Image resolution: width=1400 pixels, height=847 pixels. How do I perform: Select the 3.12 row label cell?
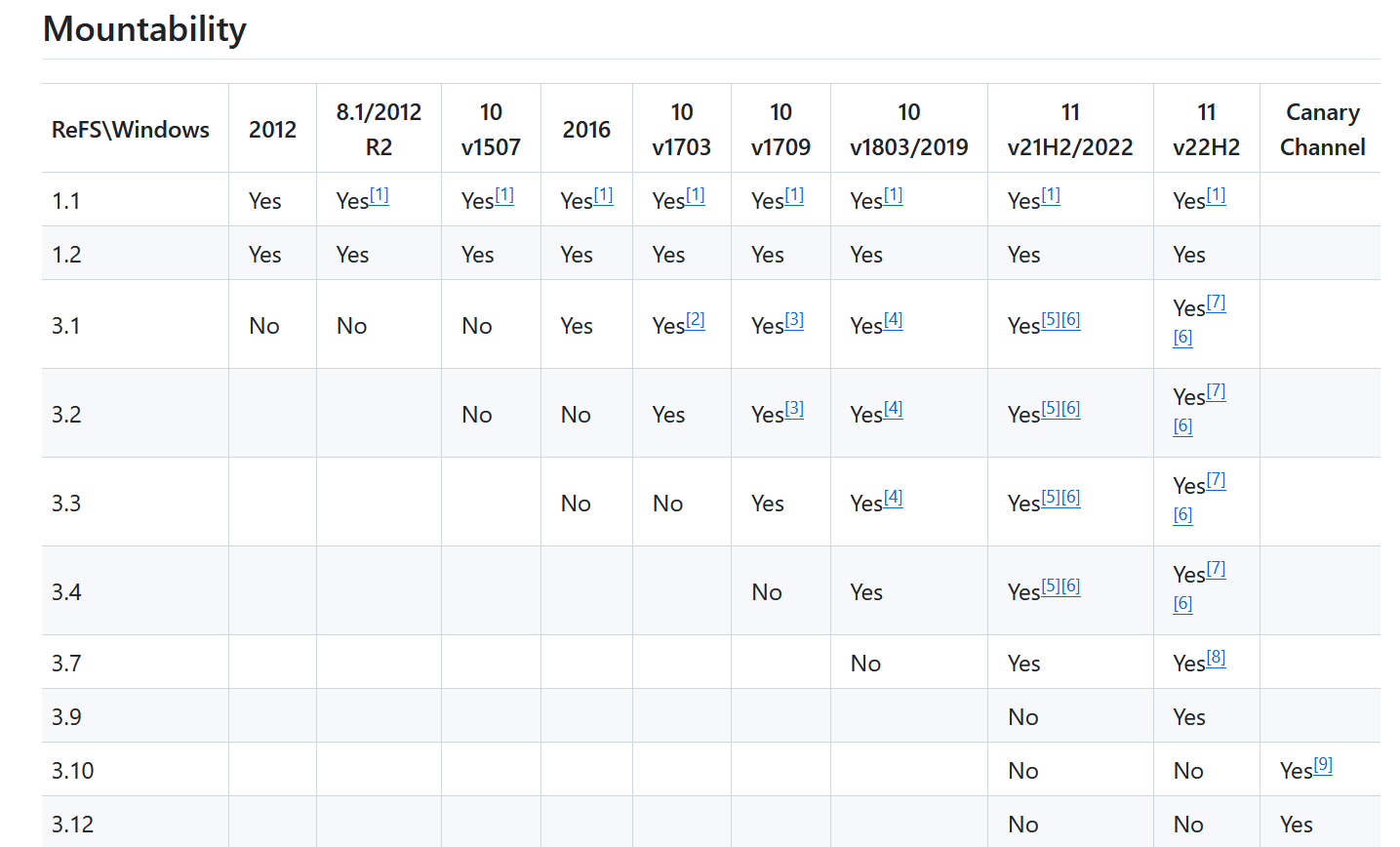73,824
